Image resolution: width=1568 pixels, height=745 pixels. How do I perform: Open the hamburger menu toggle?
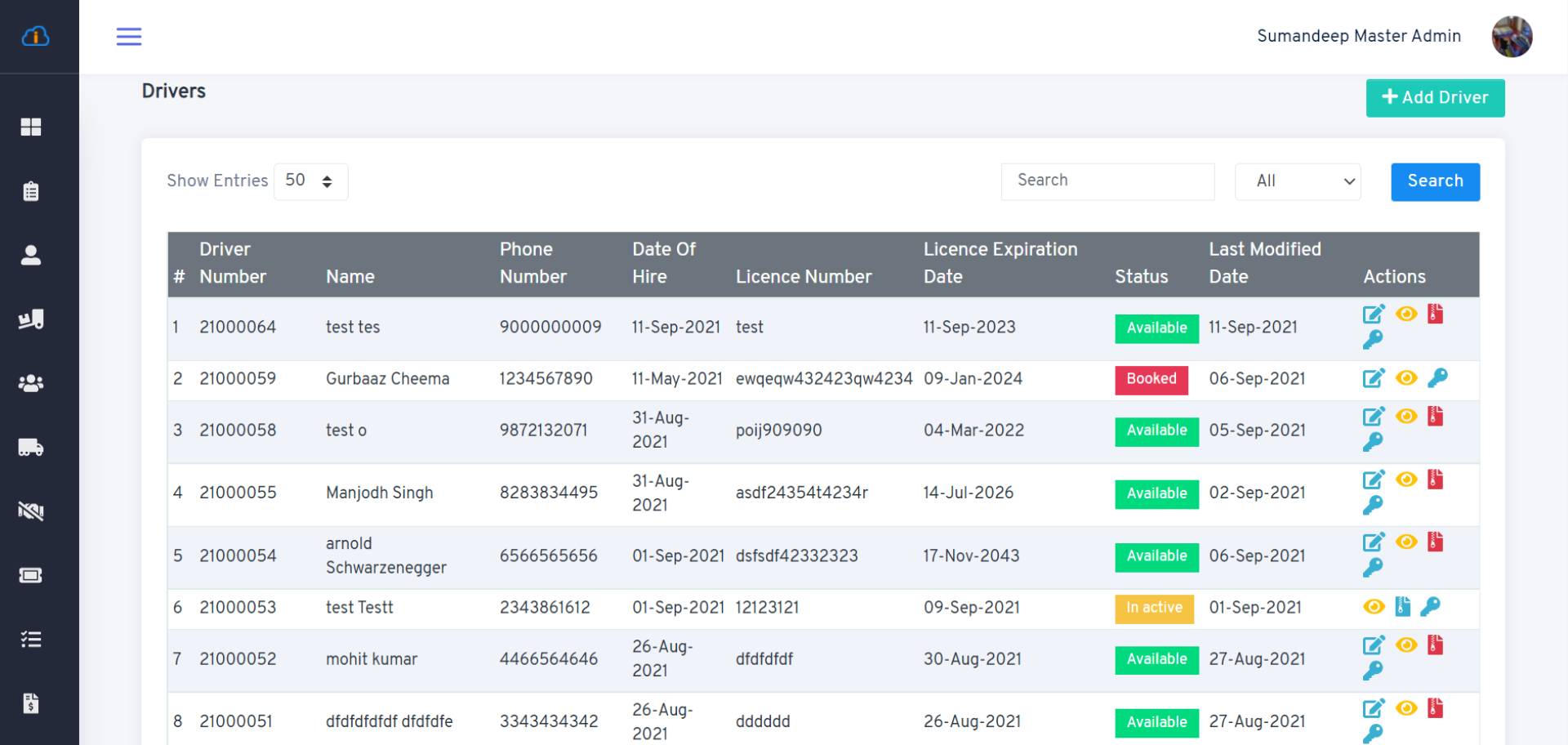point(128,36)
